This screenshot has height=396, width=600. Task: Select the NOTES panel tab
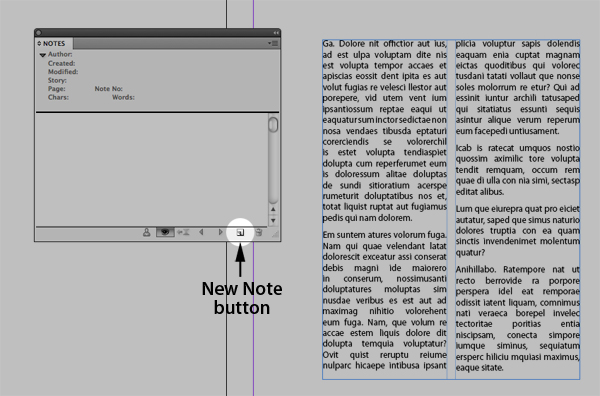click(x=54, y=44)
